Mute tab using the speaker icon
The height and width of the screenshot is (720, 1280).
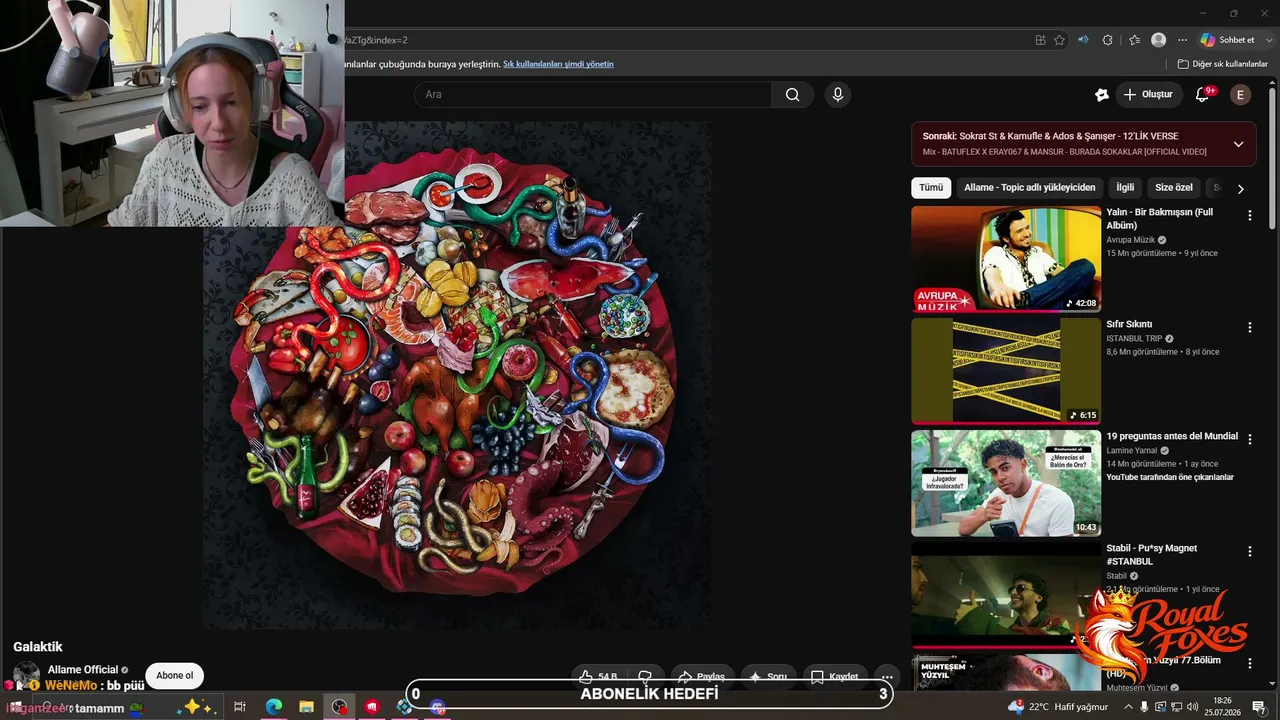coord(1083,40)
